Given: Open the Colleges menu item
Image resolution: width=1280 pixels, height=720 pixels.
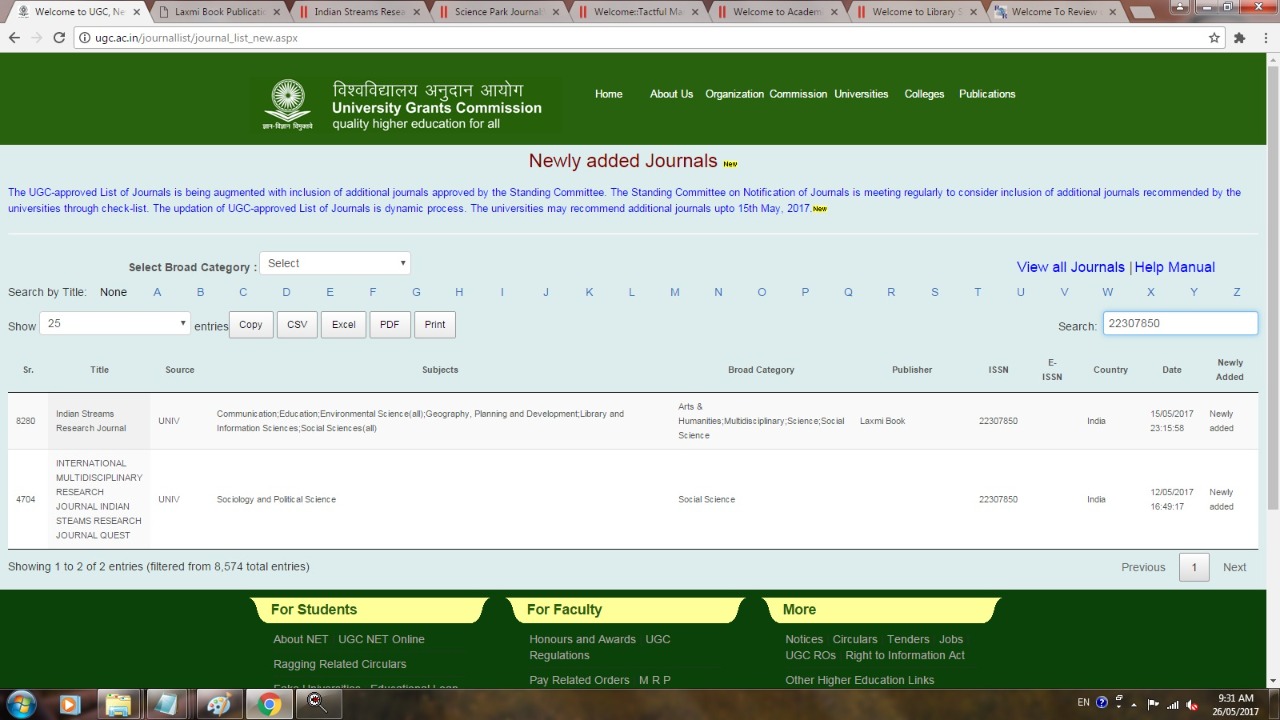Looking at the screenshot, I should [924, 94].
